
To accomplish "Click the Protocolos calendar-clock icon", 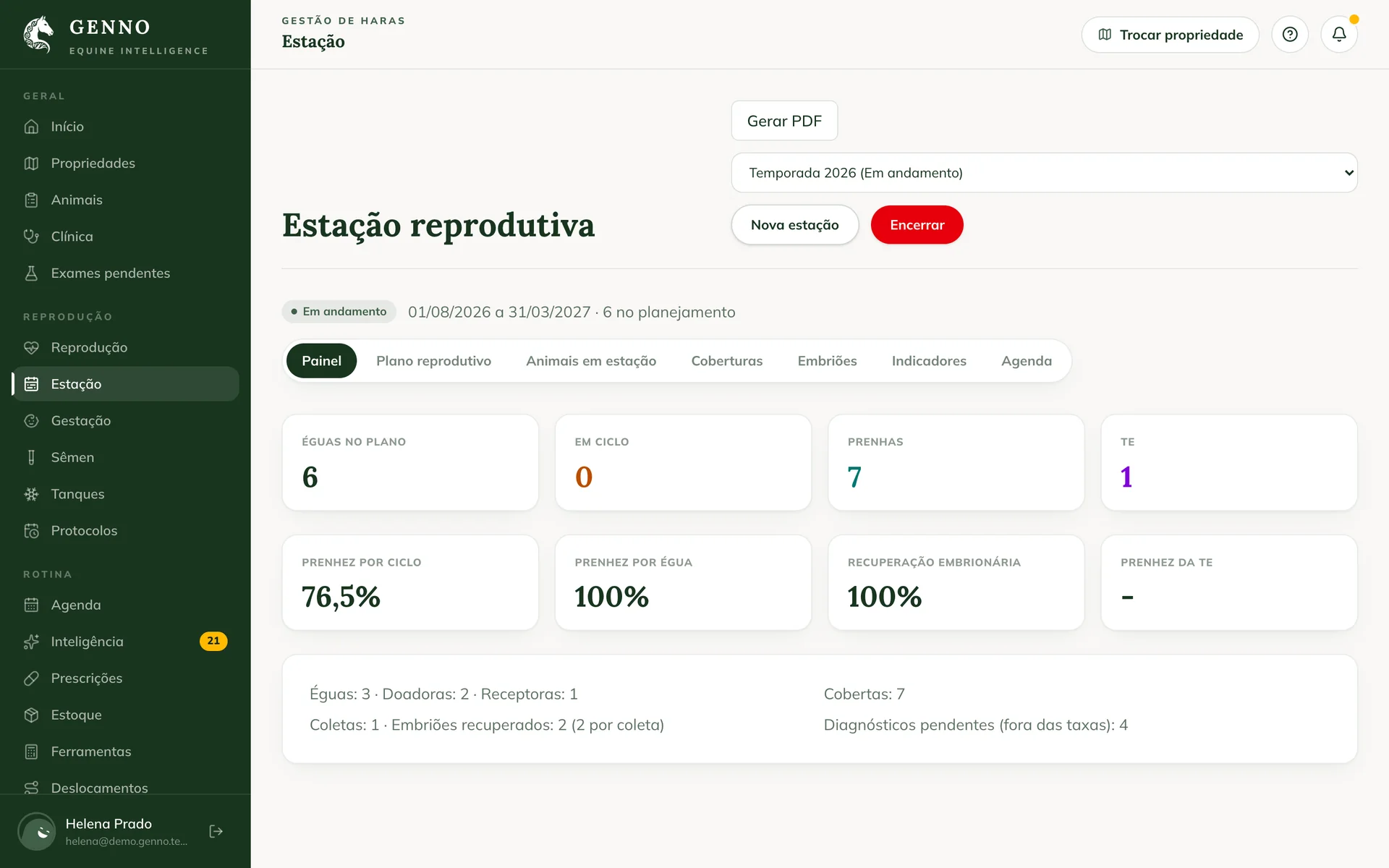I will point(31,531).
